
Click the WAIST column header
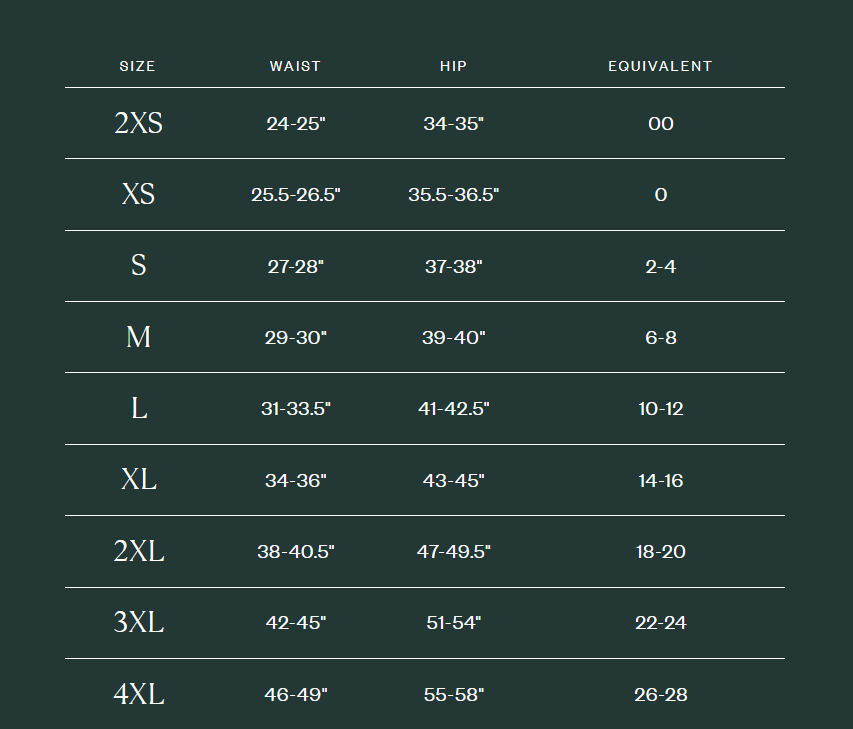point(295,67)
